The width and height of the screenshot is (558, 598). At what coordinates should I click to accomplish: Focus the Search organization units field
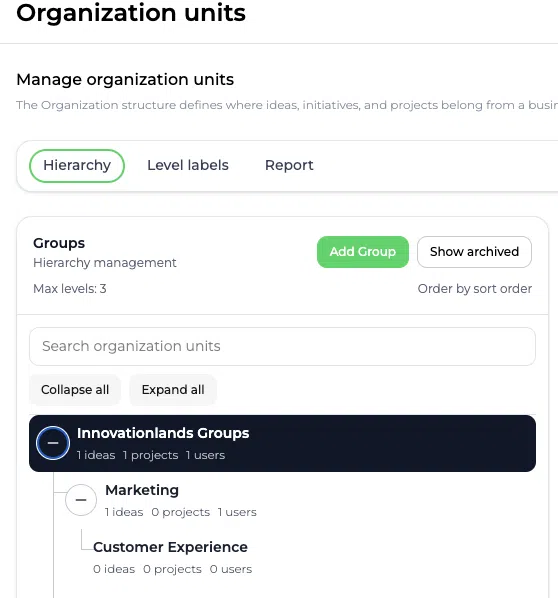pyautogui.click(x=282, y=346)
